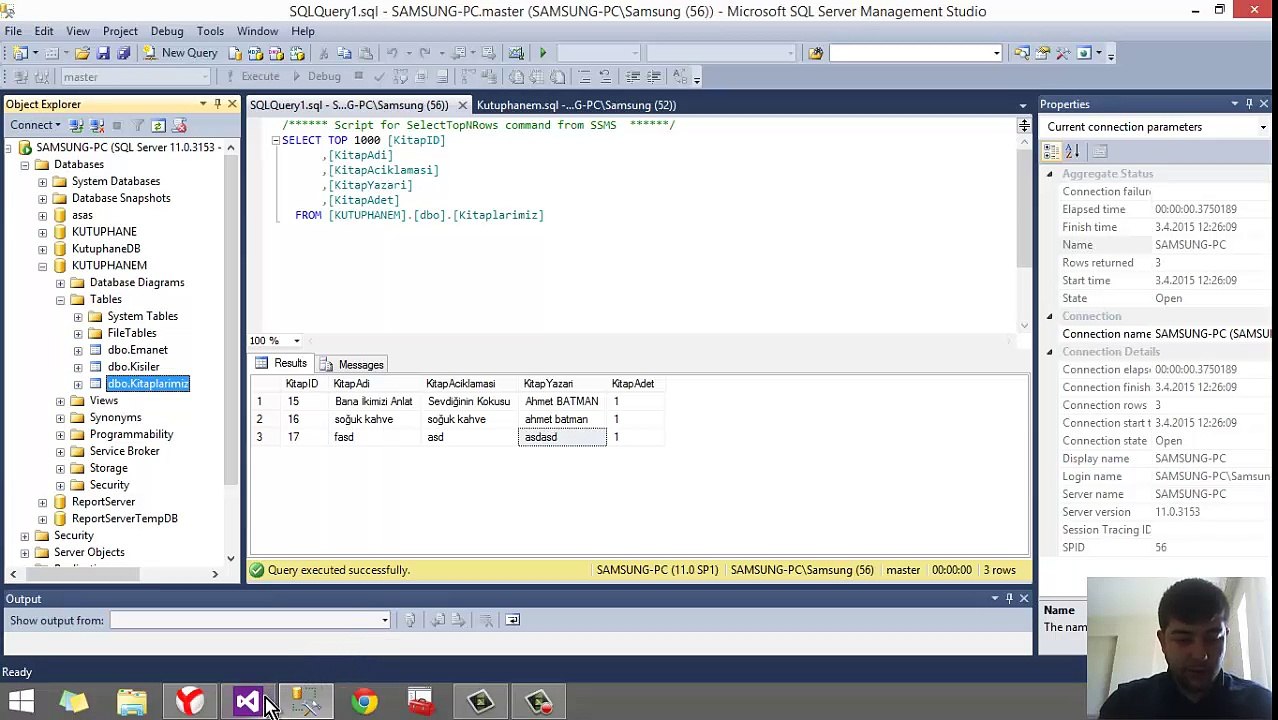Click the Execute button
The width and height of the screenshot is (1278, 720).
click(x=253, y=76)
